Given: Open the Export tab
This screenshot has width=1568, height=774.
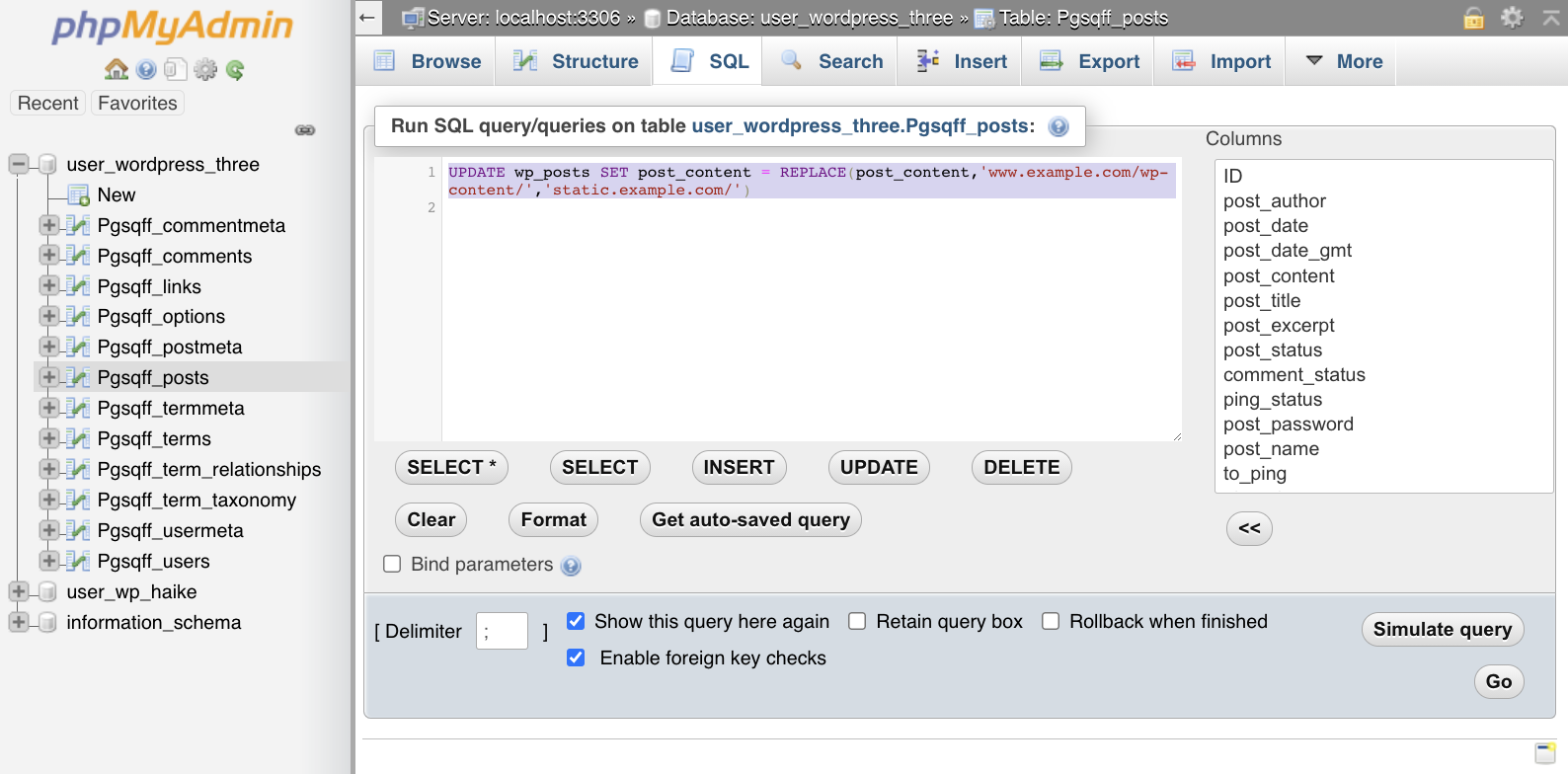Looking at the screenshot, I should 1089,61.
